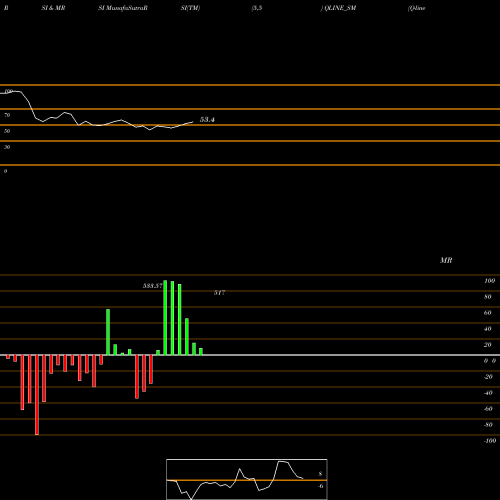Viewport: 500px width, 500px height.
Task: Click the -100 axis label in MR panel
Action: [489, 441]
